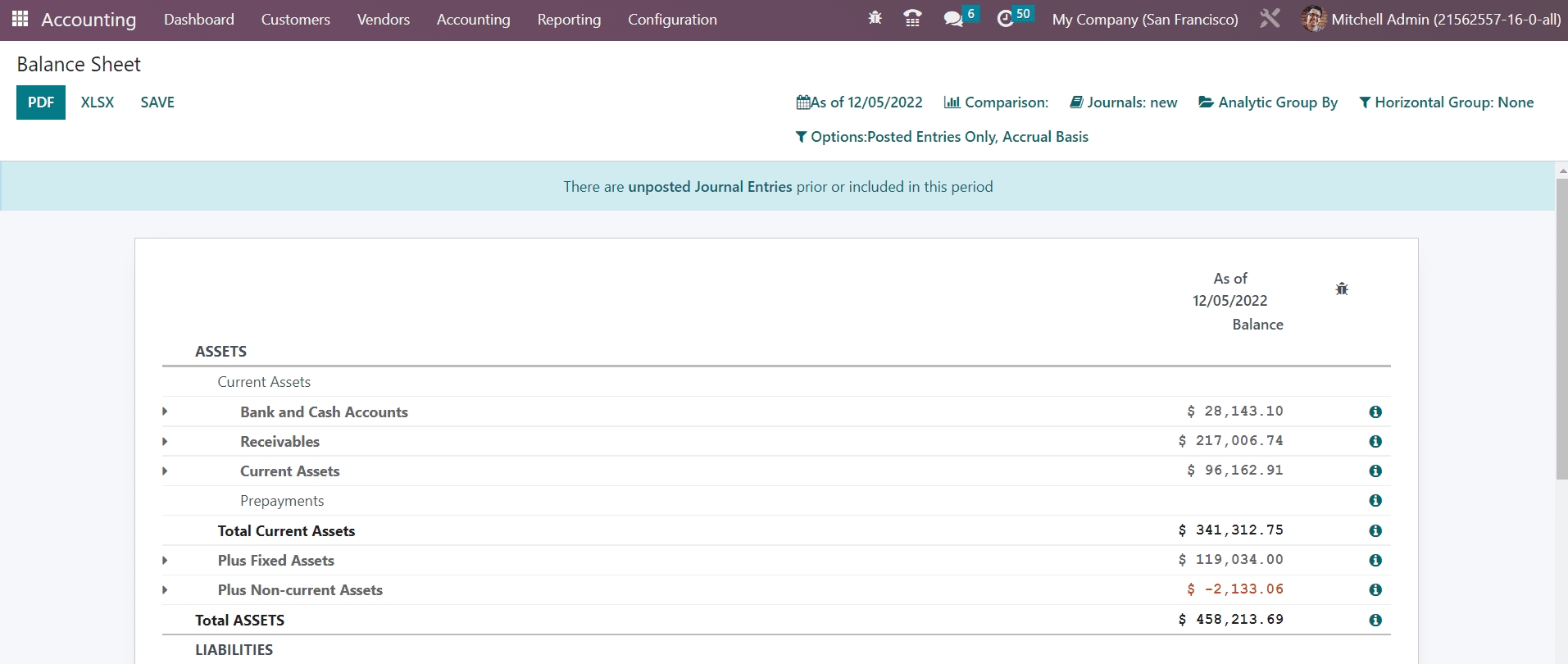Expand the Plus Non-current Assets row

click(165, 590)
